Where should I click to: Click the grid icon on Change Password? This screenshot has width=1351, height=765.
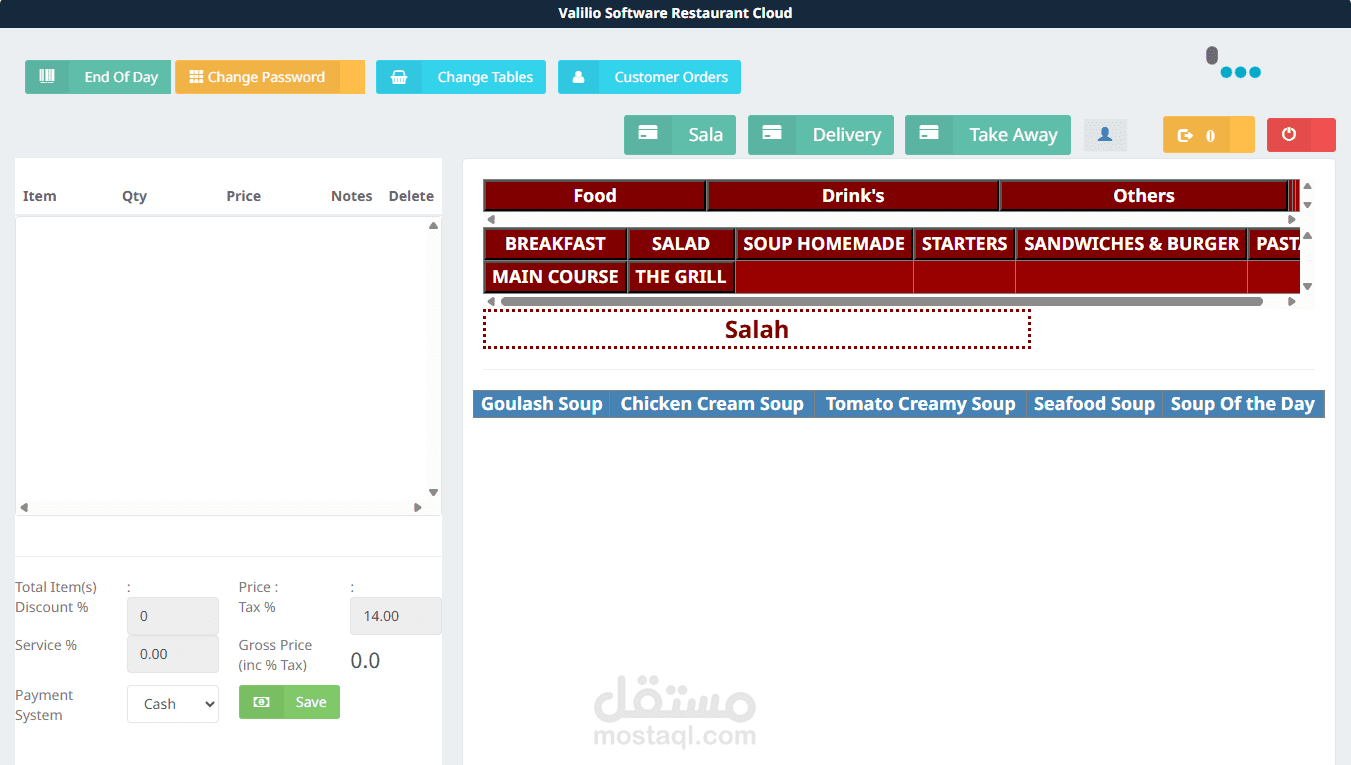[198, 76]
